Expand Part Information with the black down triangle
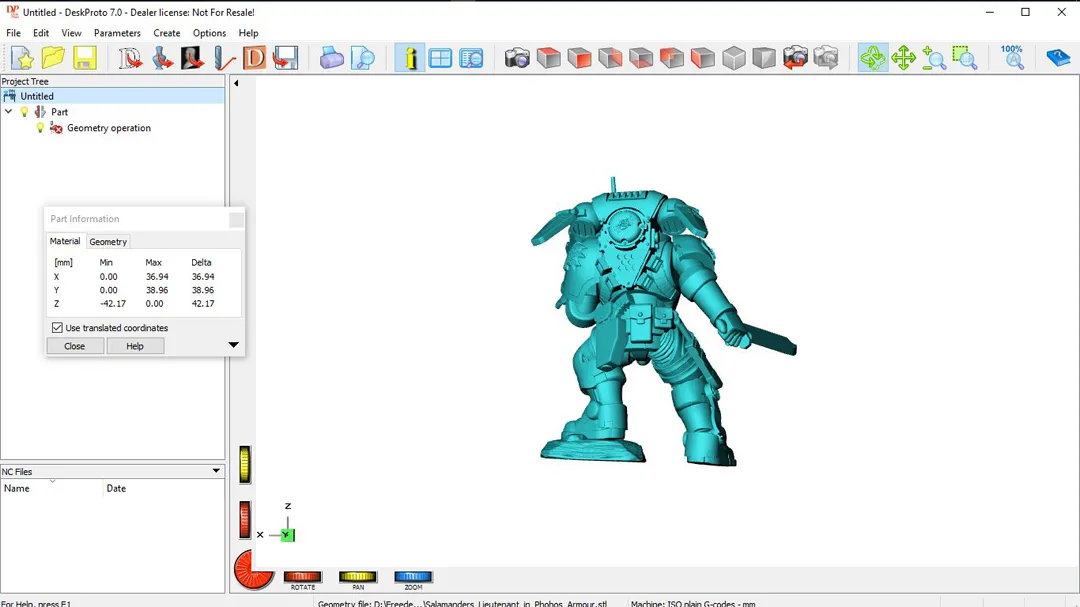The height and width of the screenshot is (607, 1080). point(233,344)
